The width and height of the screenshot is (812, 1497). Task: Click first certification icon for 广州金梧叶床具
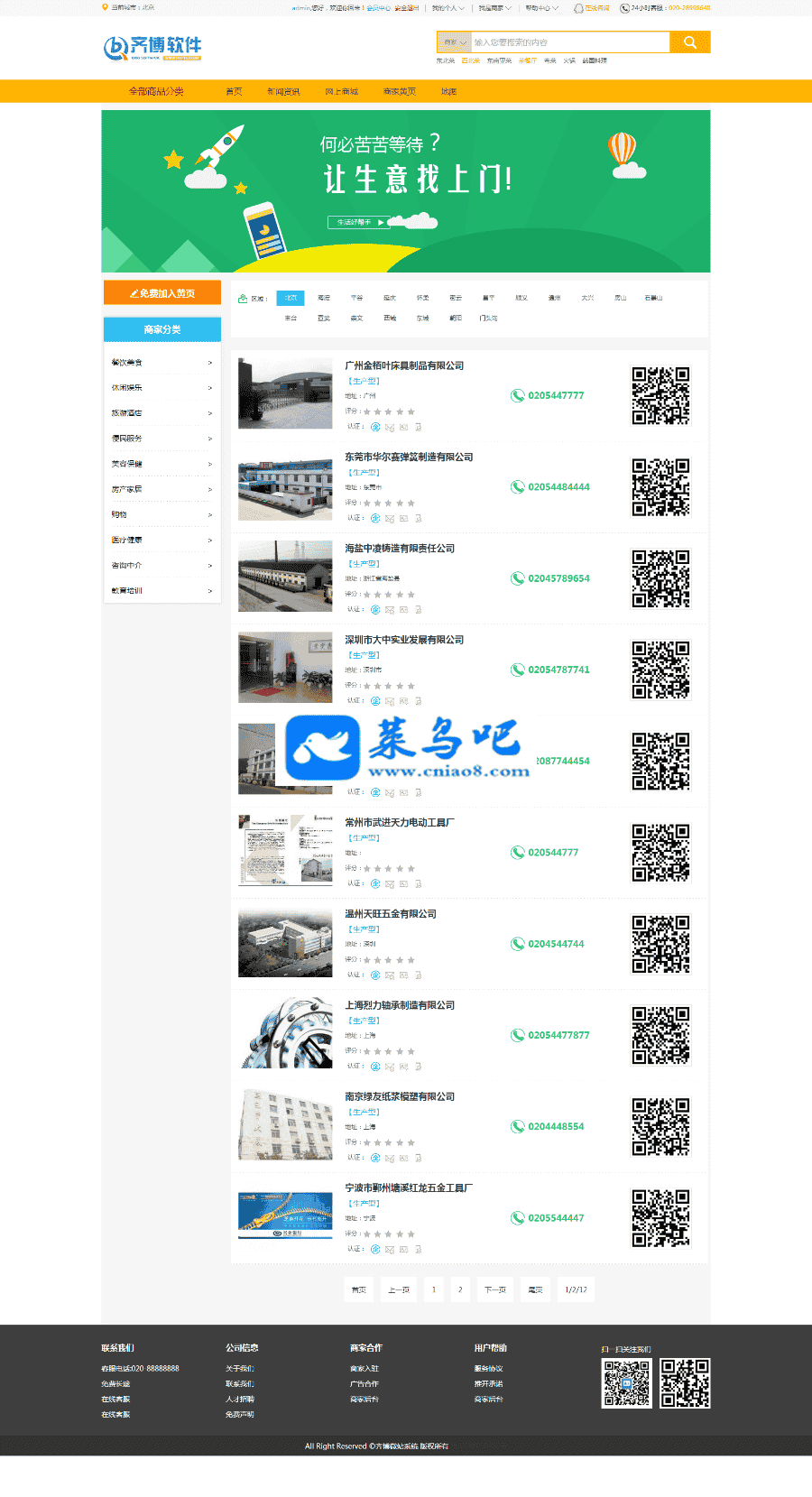(x=375, y=427)
